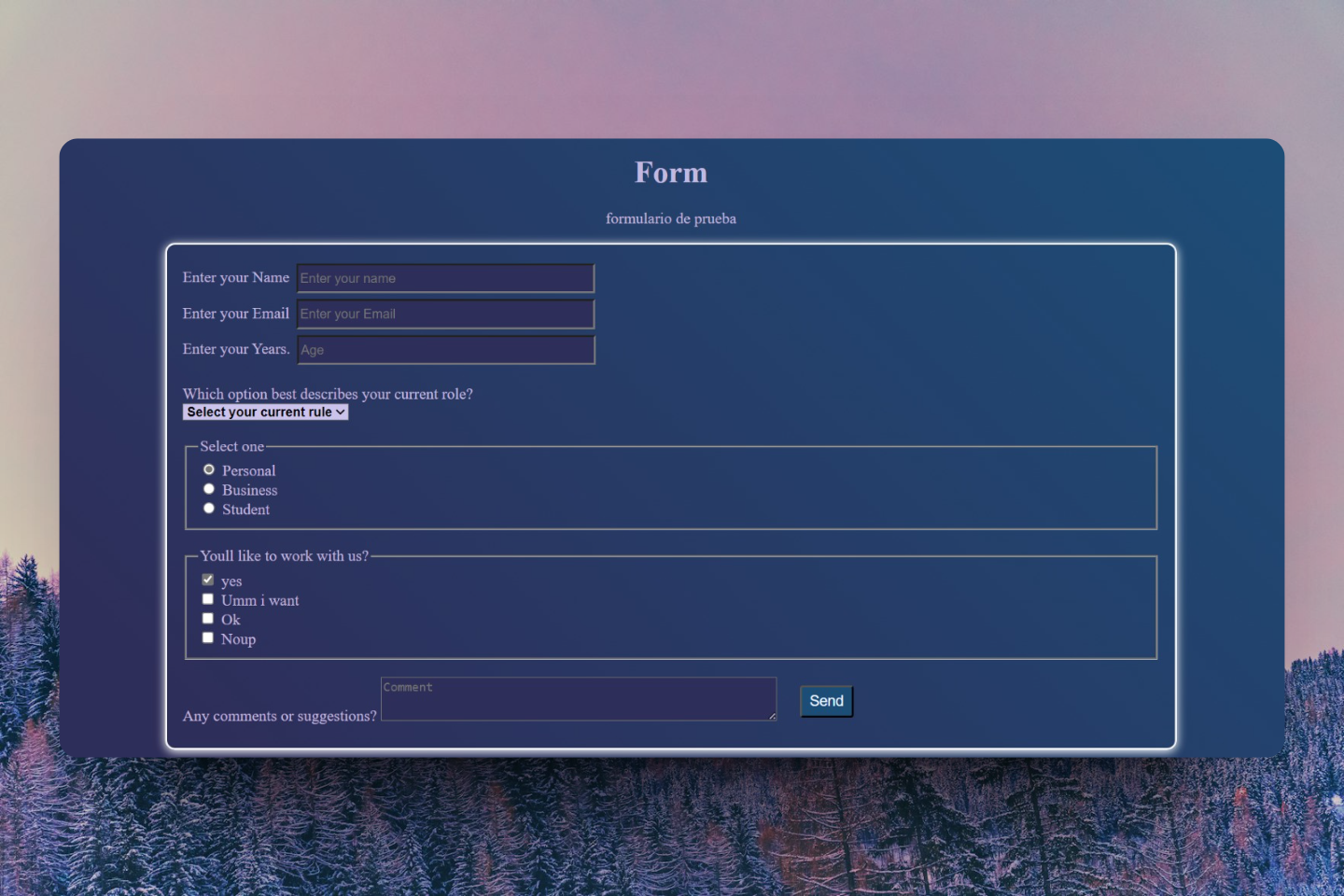Open the Select your current rule dropdown
1344x896 pixels.
click(265, 412)
